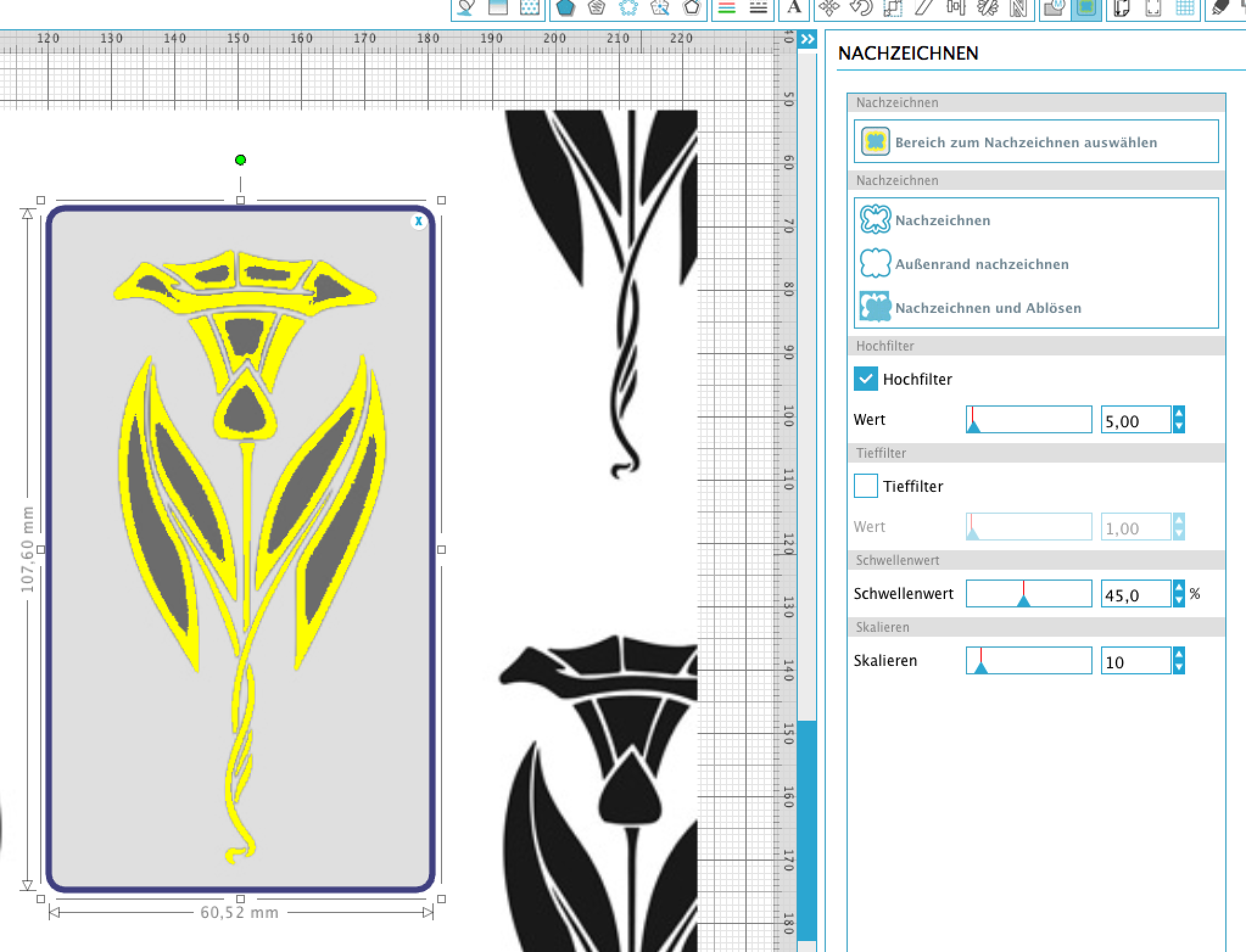The height and width of the screenshot is (952, 1246).
Task: Enable the Tieffilter checkbox
Action: coord(865,487)
